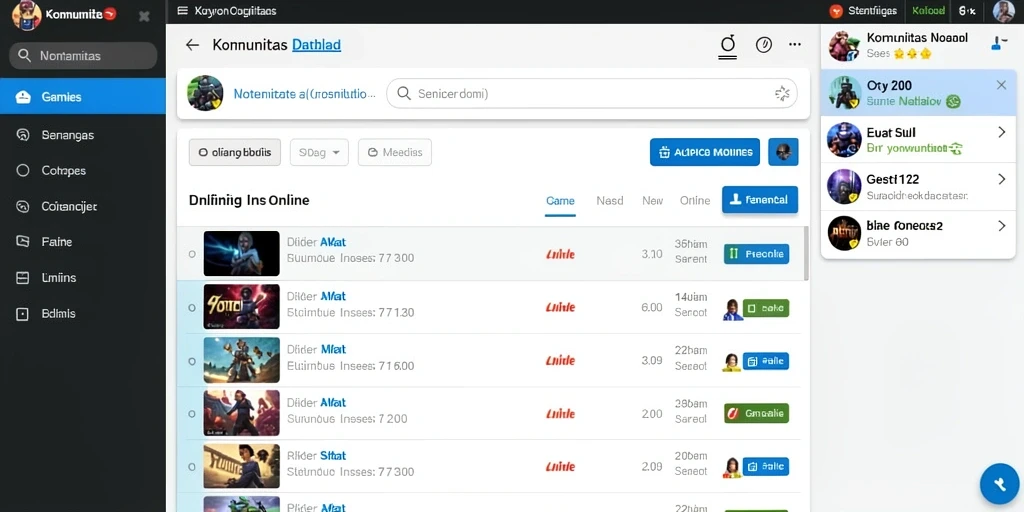
Task: Switch to the Nasd tab
Action: pyautogui.click(x=609, y=200)
